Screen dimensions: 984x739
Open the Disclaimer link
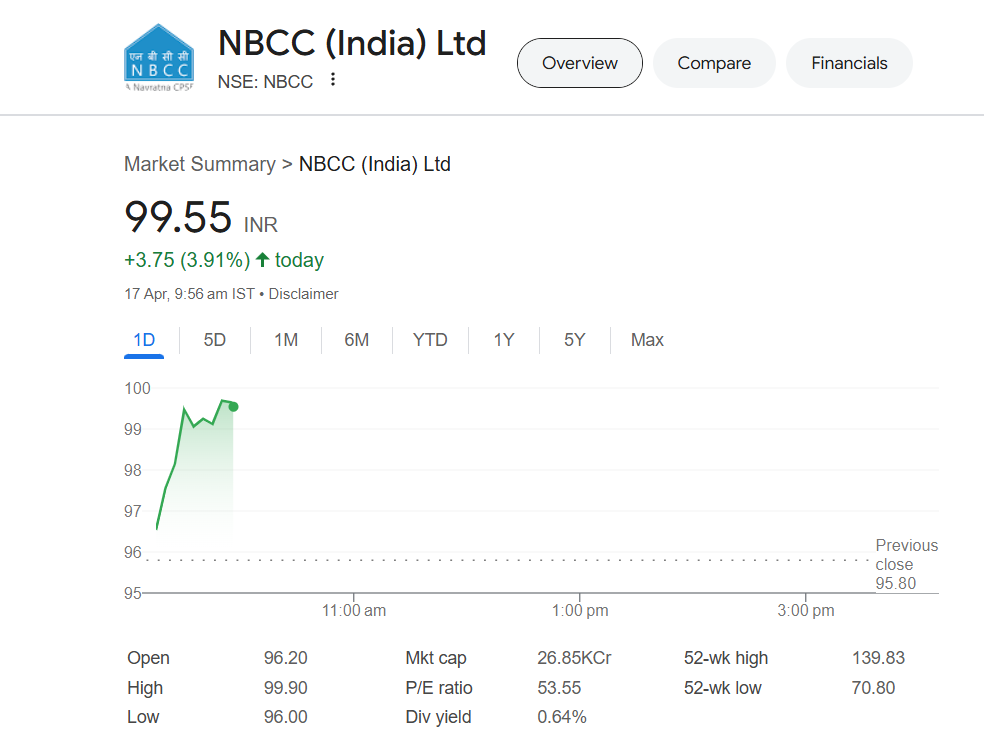click(303, 294)
